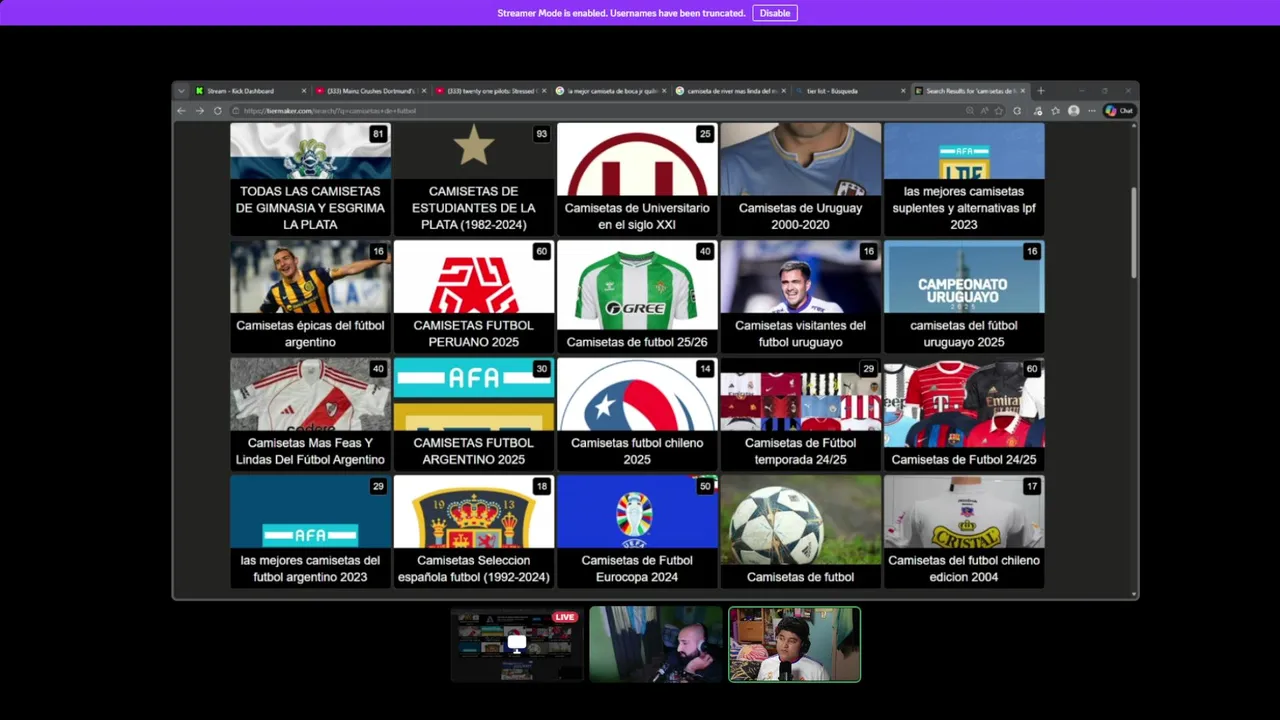Close the camiseta de river tab

783,91
